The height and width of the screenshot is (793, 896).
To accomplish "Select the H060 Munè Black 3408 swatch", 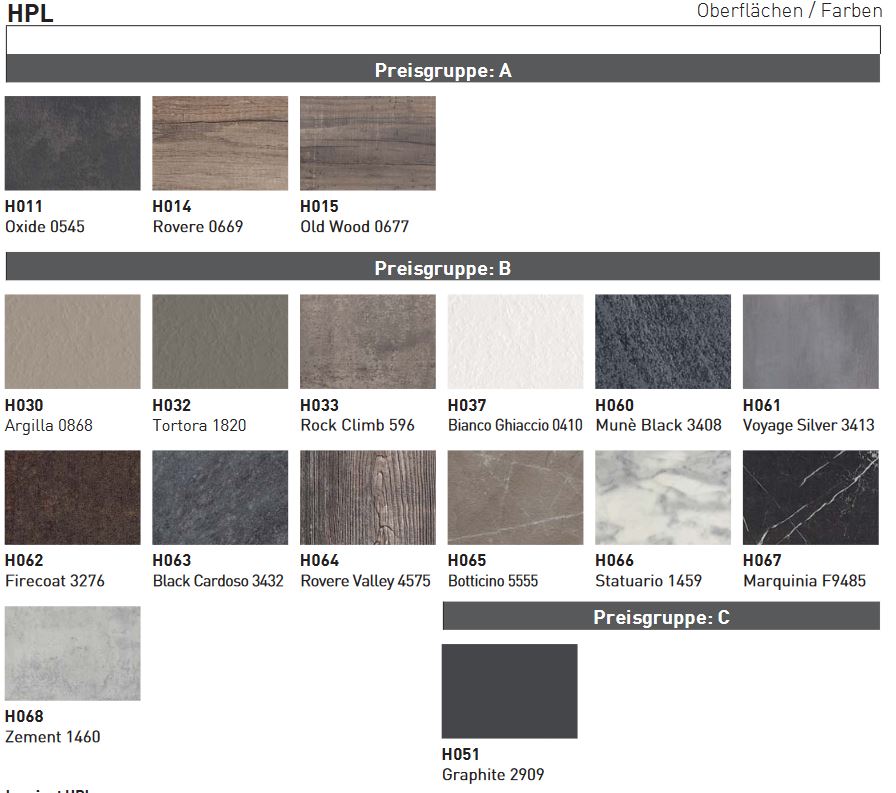I will [x=663, y=342].
